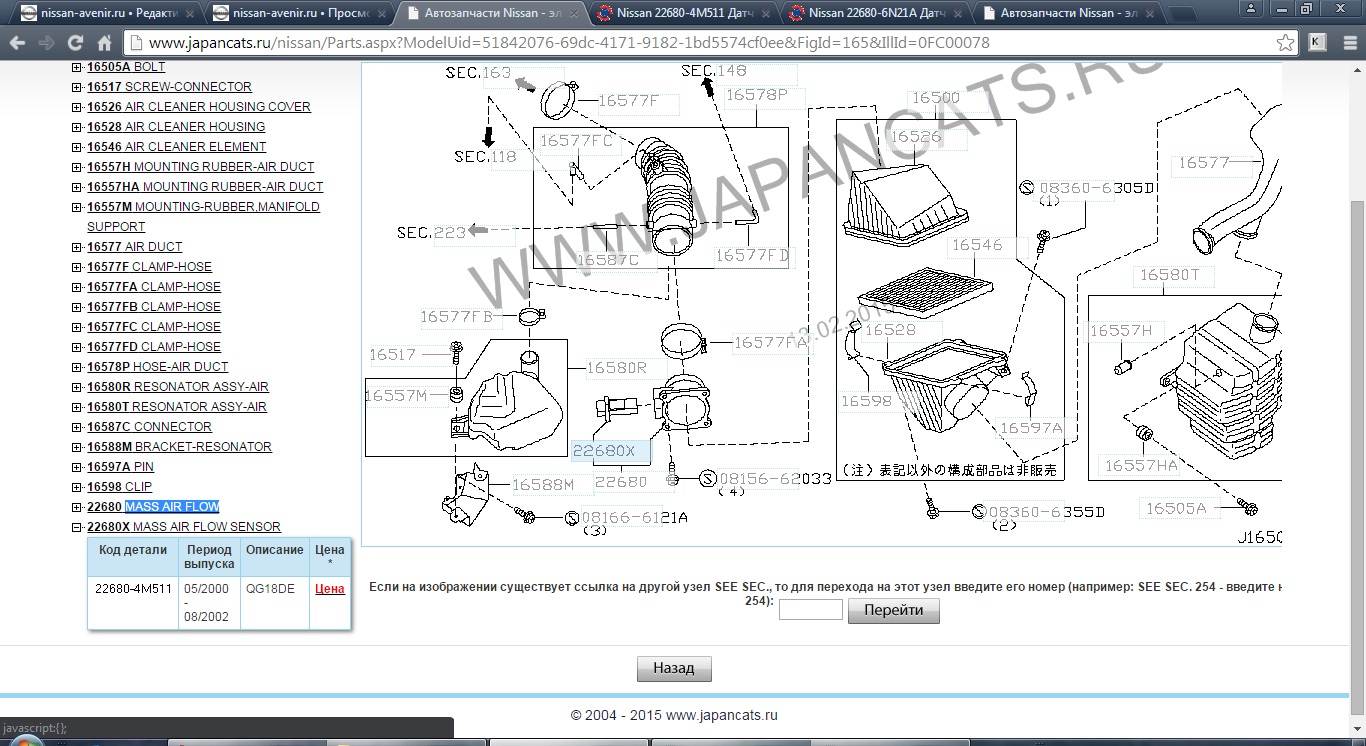The image size is (1366, 746).
Task: Open the 16557HA MOUNTING RUBBER-AIR DUCT link
Action: pos(205,187)
